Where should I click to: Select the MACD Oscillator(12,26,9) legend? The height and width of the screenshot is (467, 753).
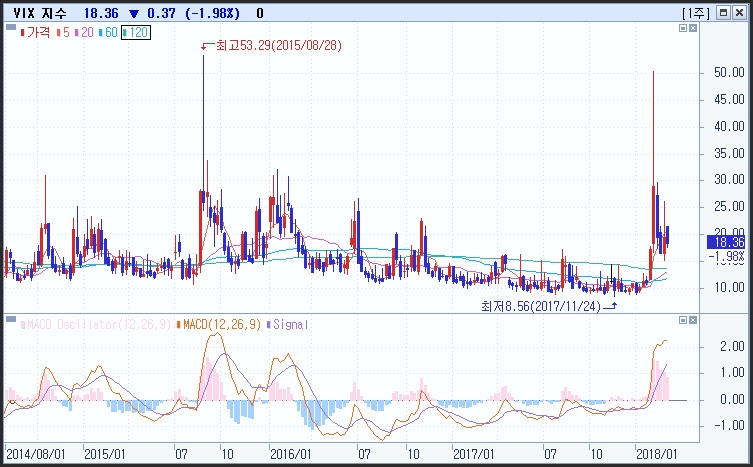click(96, 325)
